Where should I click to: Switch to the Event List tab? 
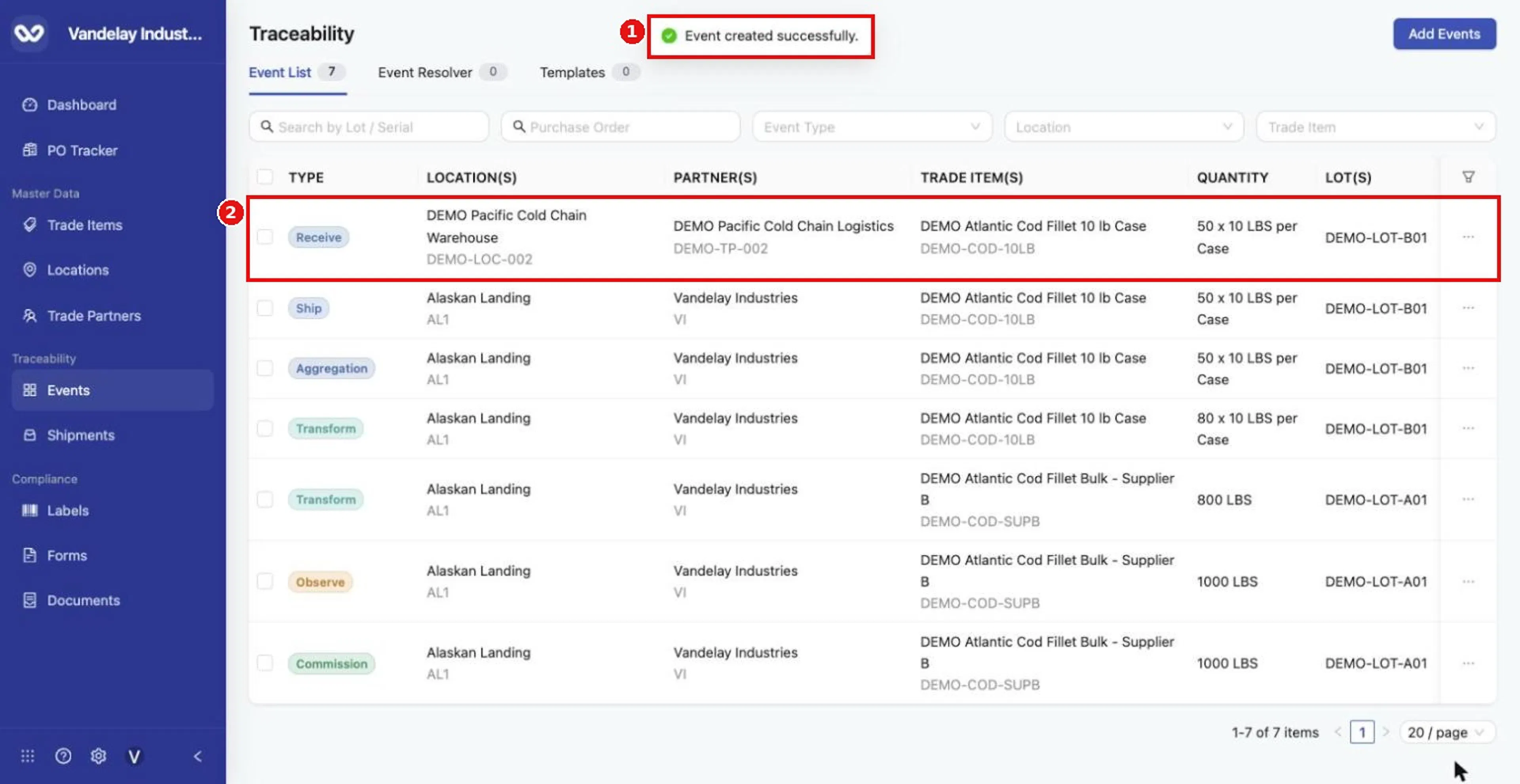[x=297, y=72]
